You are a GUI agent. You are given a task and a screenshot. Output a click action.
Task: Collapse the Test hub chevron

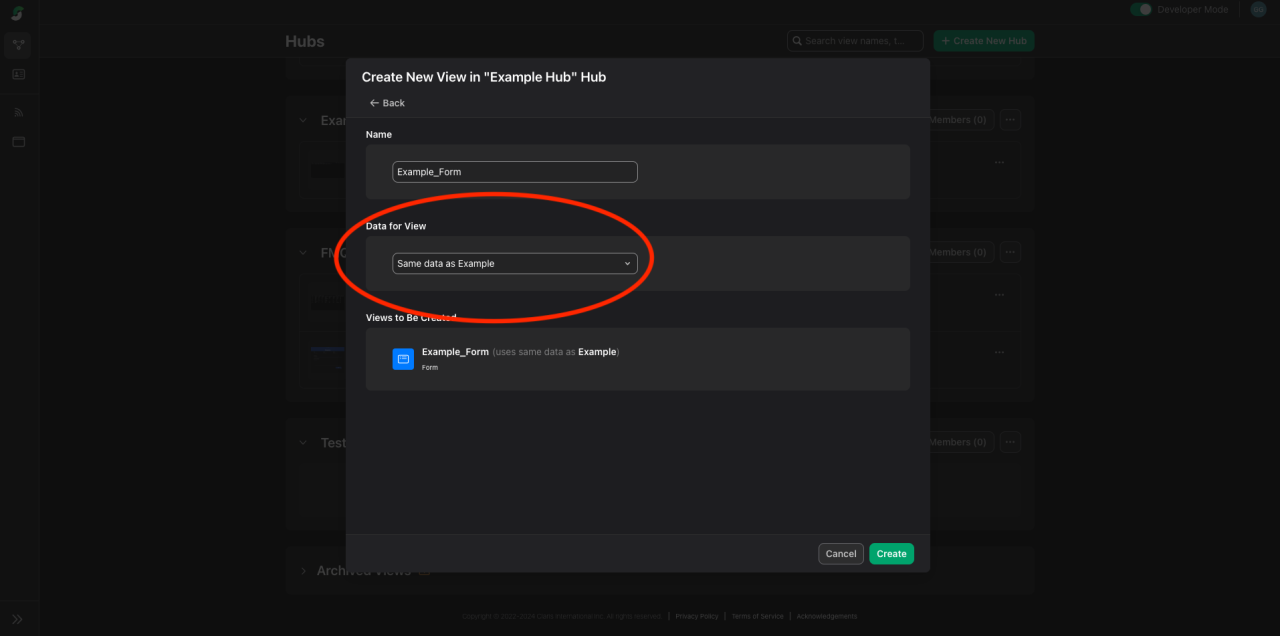tap(304, 443)
